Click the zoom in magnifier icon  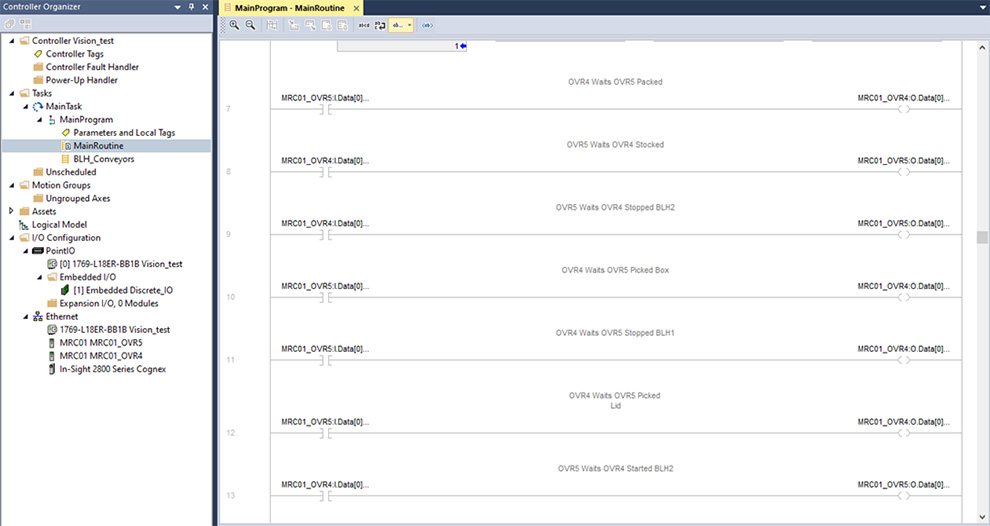(234, 25)
